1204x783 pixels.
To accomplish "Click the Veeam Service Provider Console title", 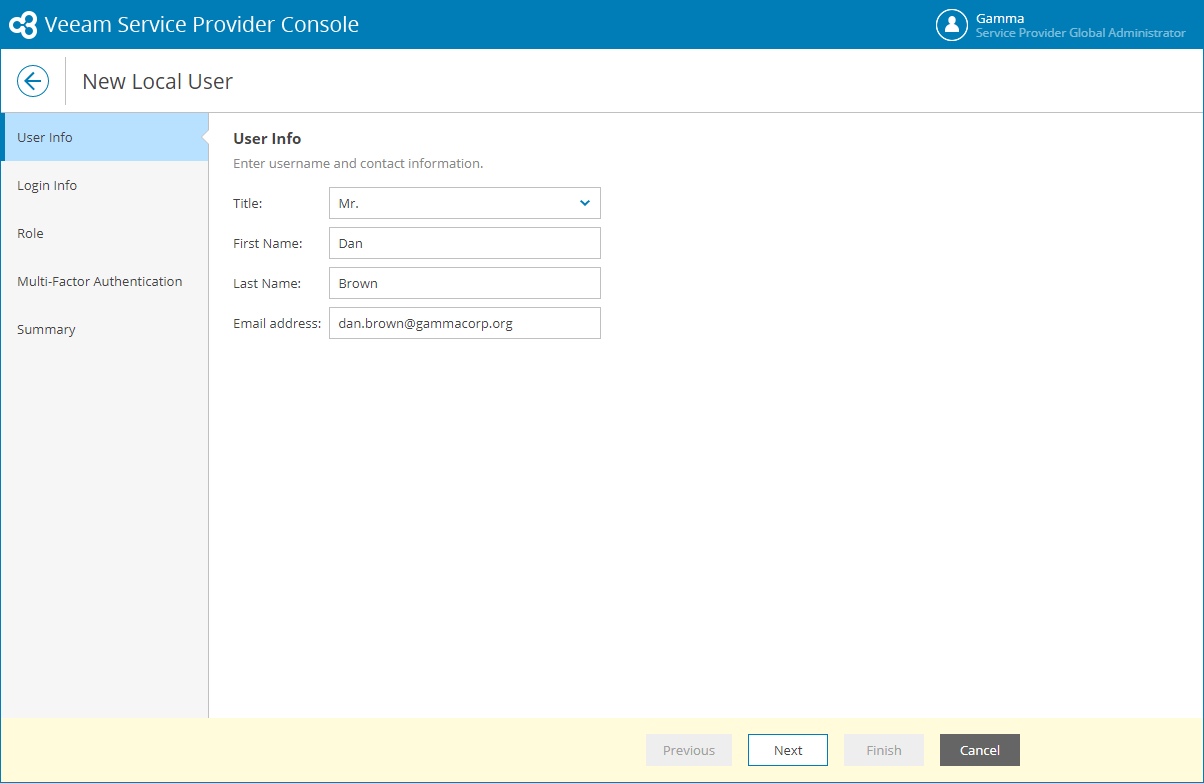I will (x=201, y=25).
